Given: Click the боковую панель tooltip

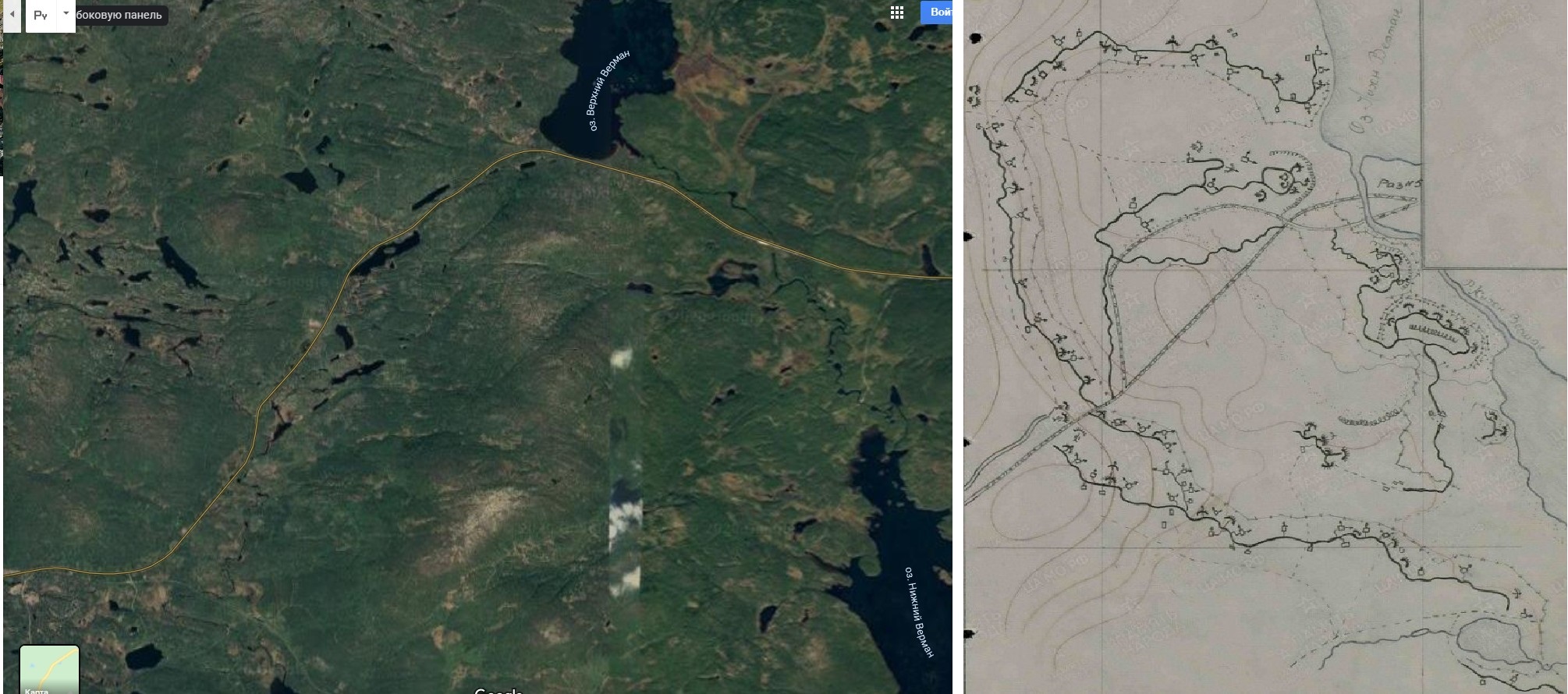Looking at the screenshot, I should (x=119, y=15).
